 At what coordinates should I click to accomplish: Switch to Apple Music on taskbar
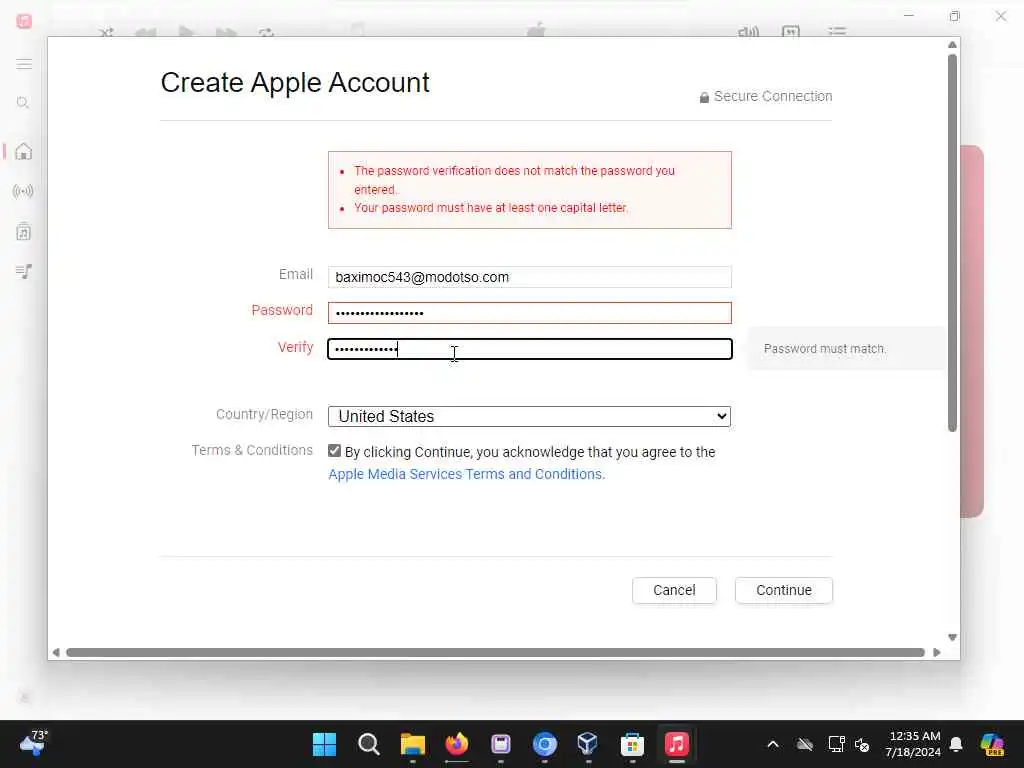(x=677, y=743)
